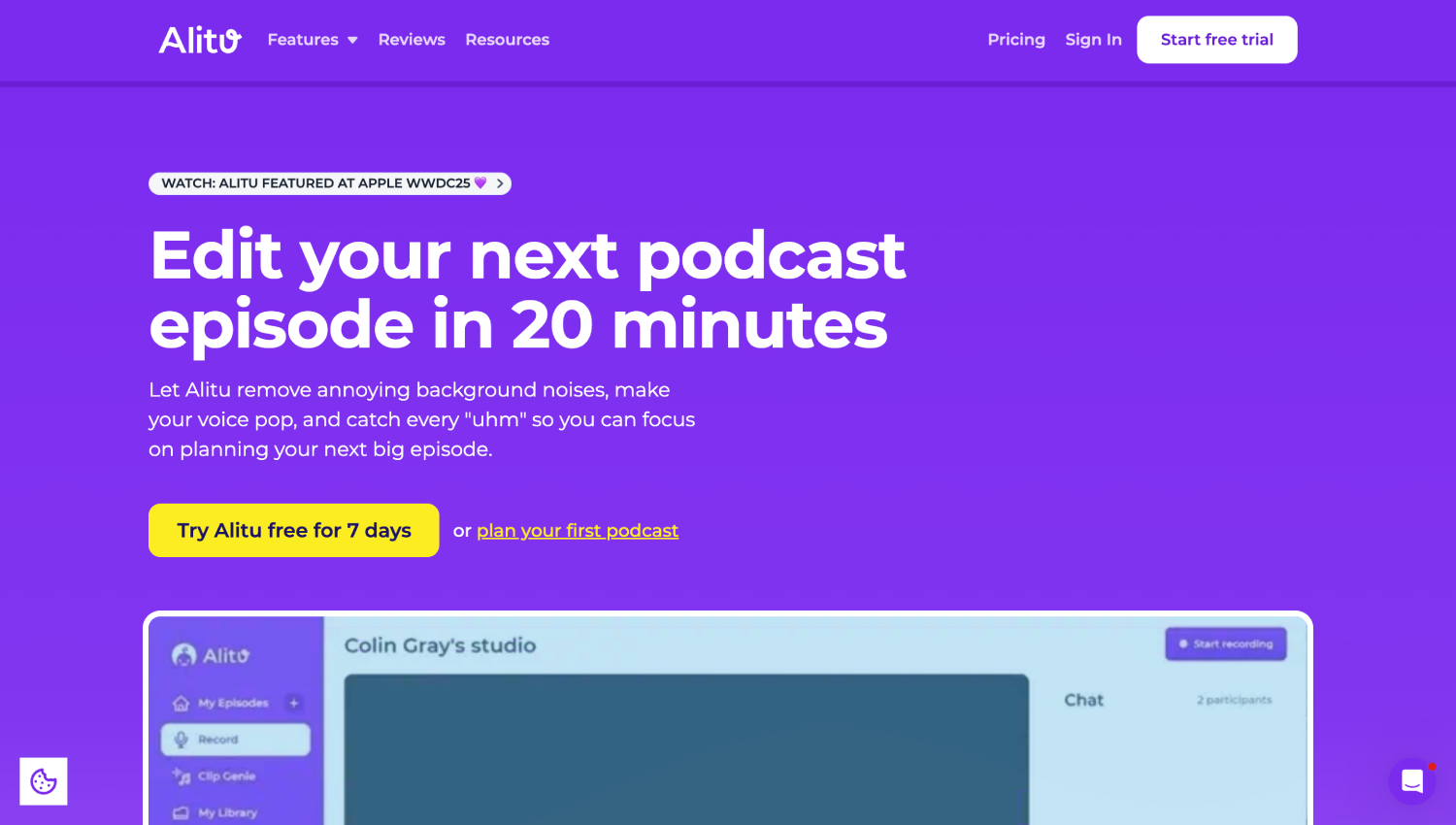Viewport: 1456px width, 825px height.
Task: Select My Library in preview sidebar
Action: pyautogui.click(x=227, y=813)
